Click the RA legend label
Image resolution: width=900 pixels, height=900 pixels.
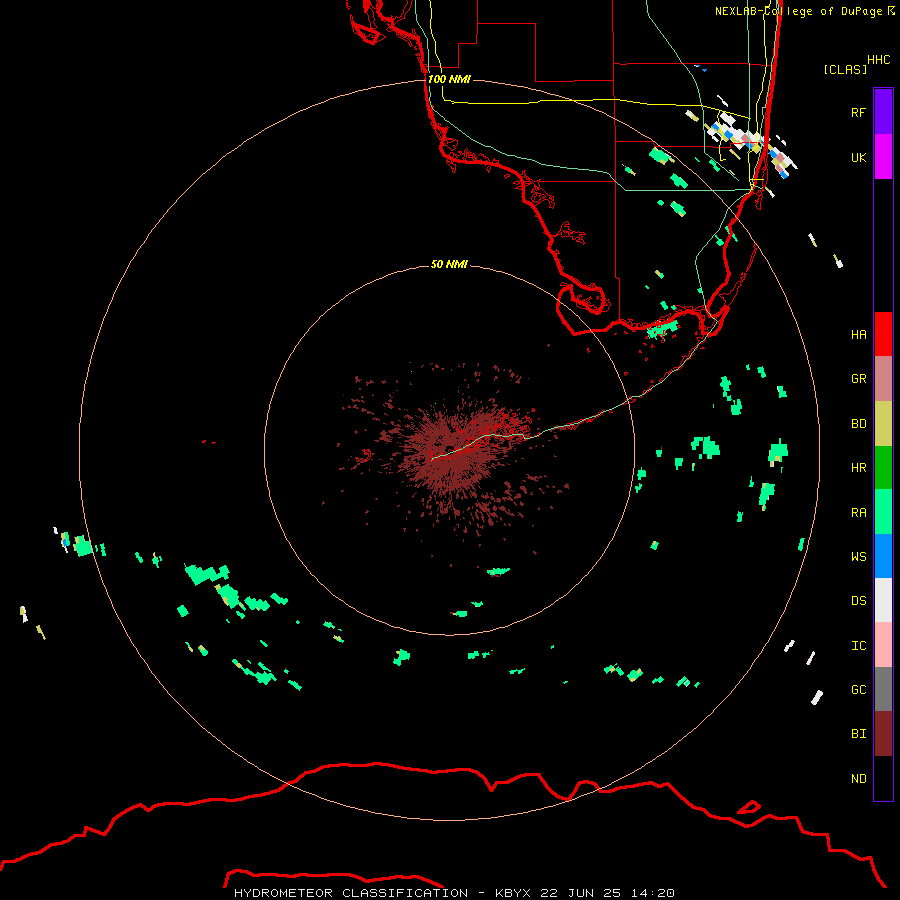(x=858, y=513)
